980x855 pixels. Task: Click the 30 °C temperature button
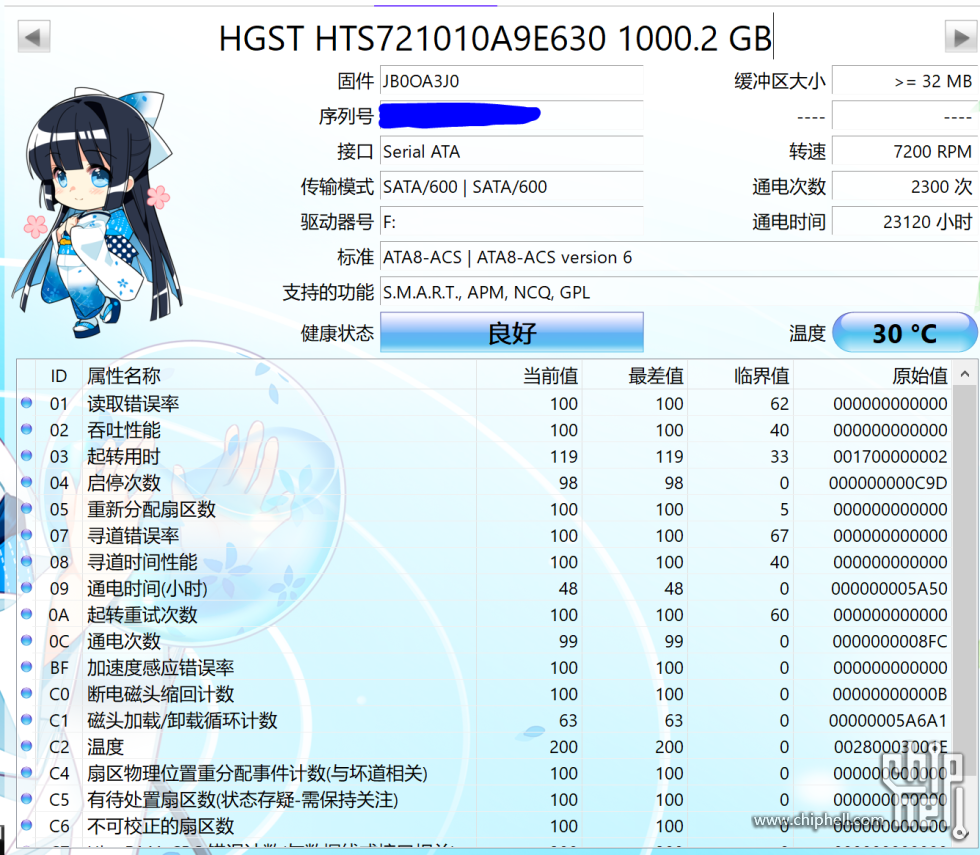[x=904, y=332]
